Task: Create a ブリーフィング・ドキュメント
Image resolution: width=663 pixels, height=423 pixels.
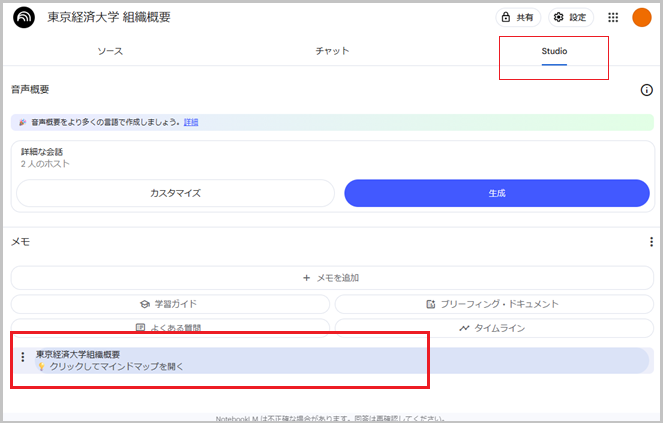Action: [494, 304]
